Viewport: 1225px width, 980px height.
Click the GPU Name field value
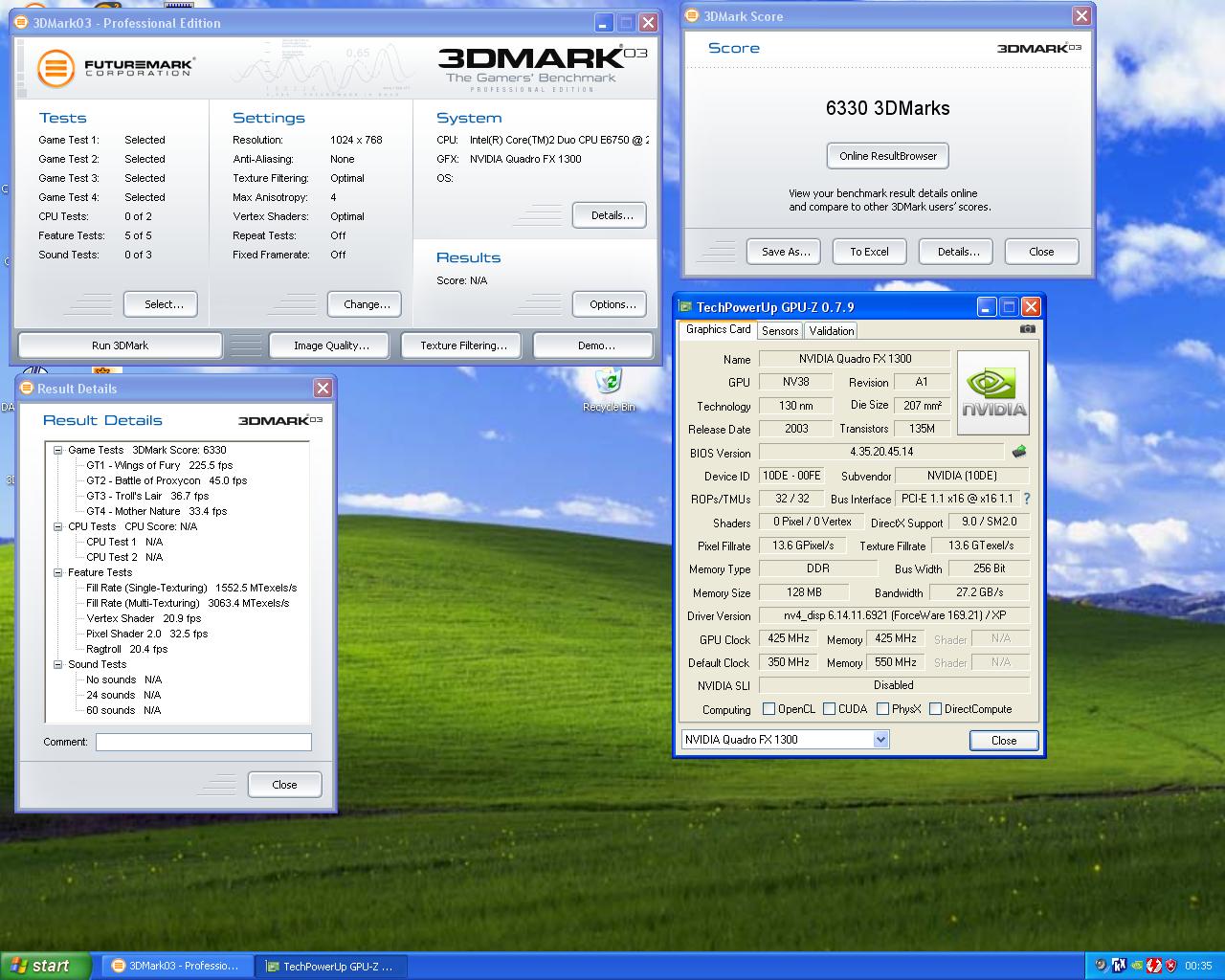click(855, 359)
